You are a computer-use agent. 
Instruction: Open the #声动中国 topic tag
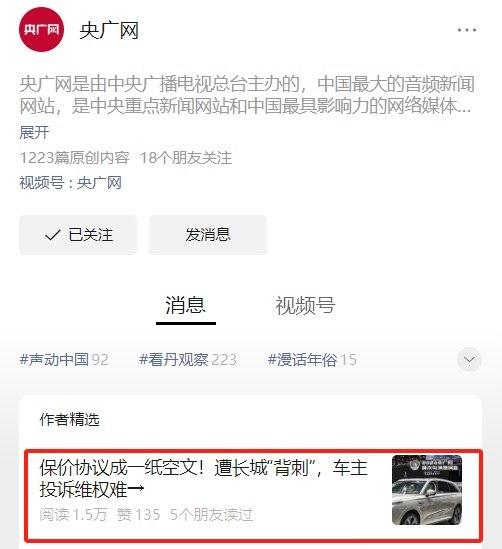tap(64, 360)
